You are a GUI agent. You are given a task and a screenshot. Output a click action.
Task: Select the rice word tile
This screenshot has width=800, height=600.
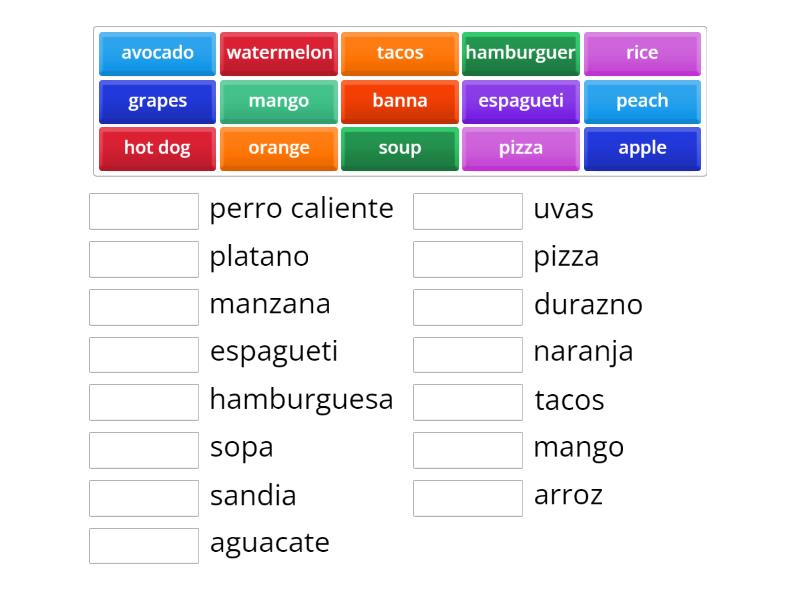pos(643,53)
